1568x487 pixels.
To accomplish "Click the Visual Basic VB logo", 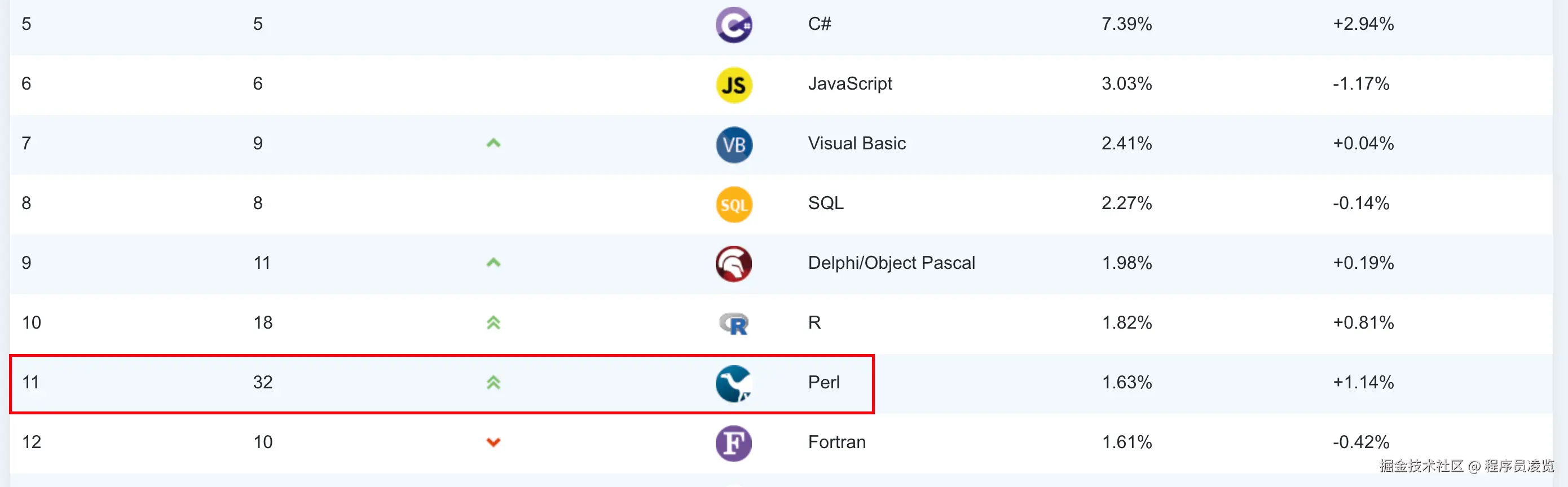I will click(x=733, y=144).
